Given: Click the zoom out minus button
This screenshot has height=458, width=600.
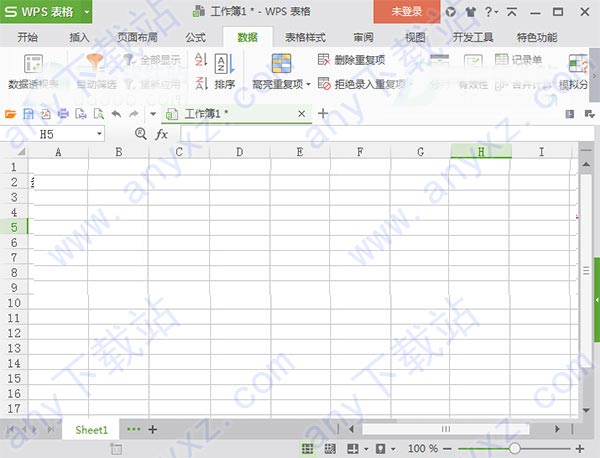Looking at the screenshot, I should click(x=447, y=448).
